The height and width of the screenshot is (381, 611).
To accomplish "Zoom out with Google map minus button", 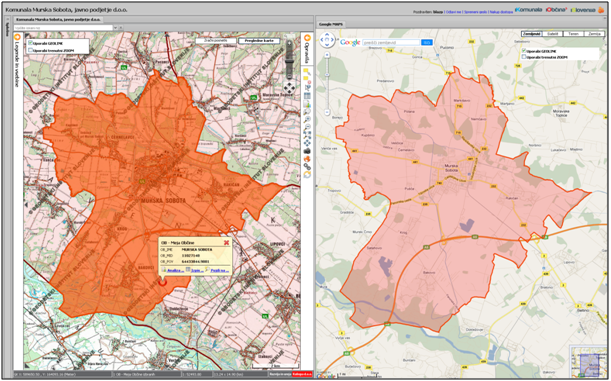I will point(327,112).
